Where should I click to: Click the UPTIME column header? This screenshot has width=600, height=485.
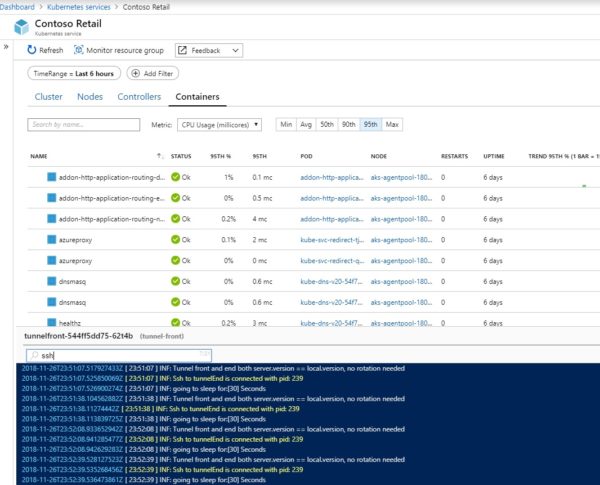(x=494, y=156)
